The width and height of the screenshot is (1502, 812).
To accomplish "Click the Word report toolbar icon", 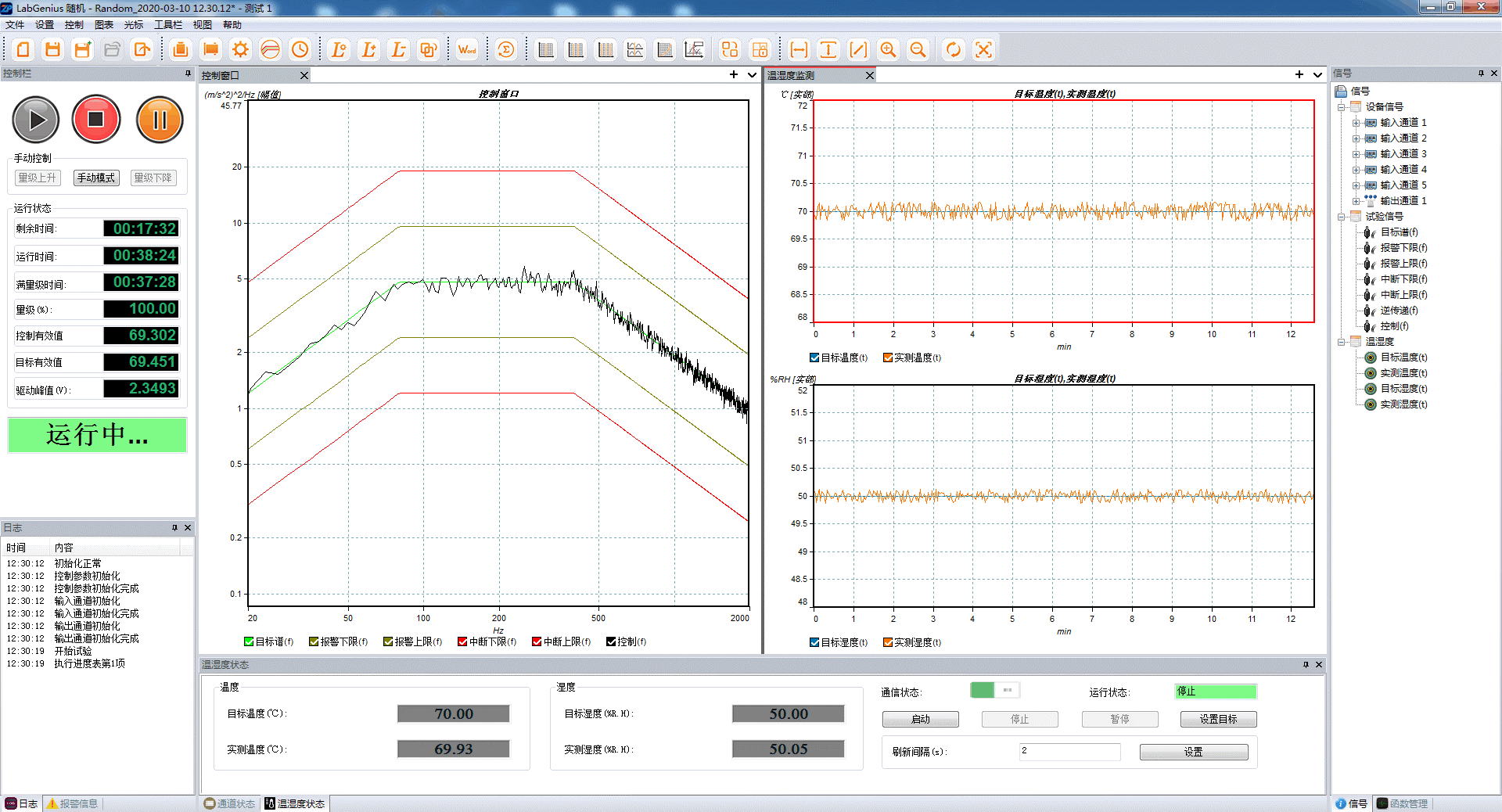I will [467, 50].
